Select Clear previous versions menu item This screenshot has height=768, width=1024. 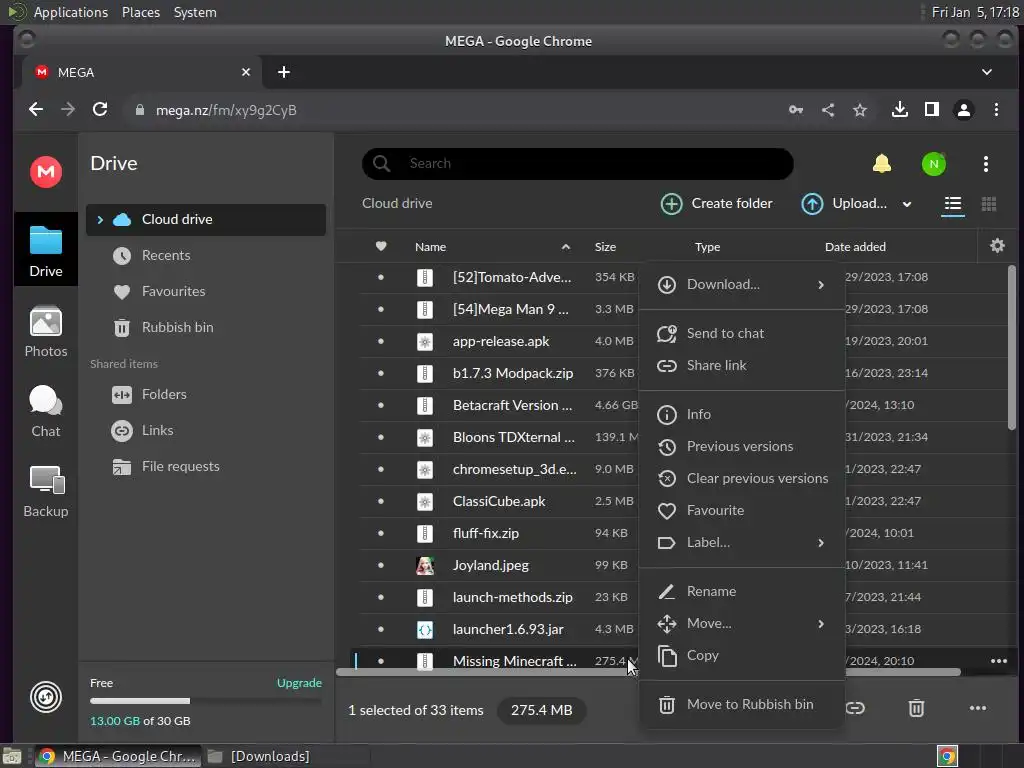pos(742,478)
